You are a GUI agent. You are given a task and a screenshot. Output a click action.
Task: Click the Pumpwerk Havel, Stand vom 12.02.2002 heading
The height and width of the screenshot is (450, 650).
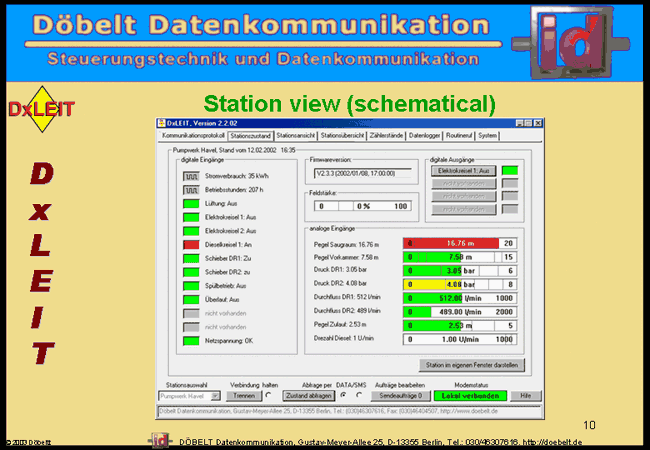234,150
